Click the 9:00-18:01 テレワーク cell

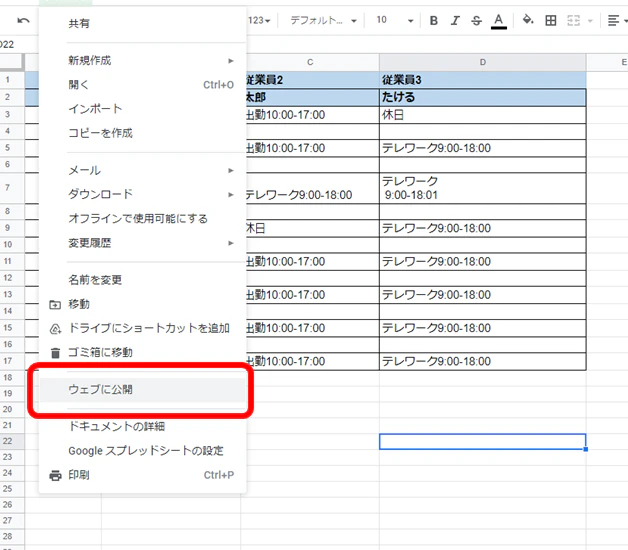click(x=483, y=188)
